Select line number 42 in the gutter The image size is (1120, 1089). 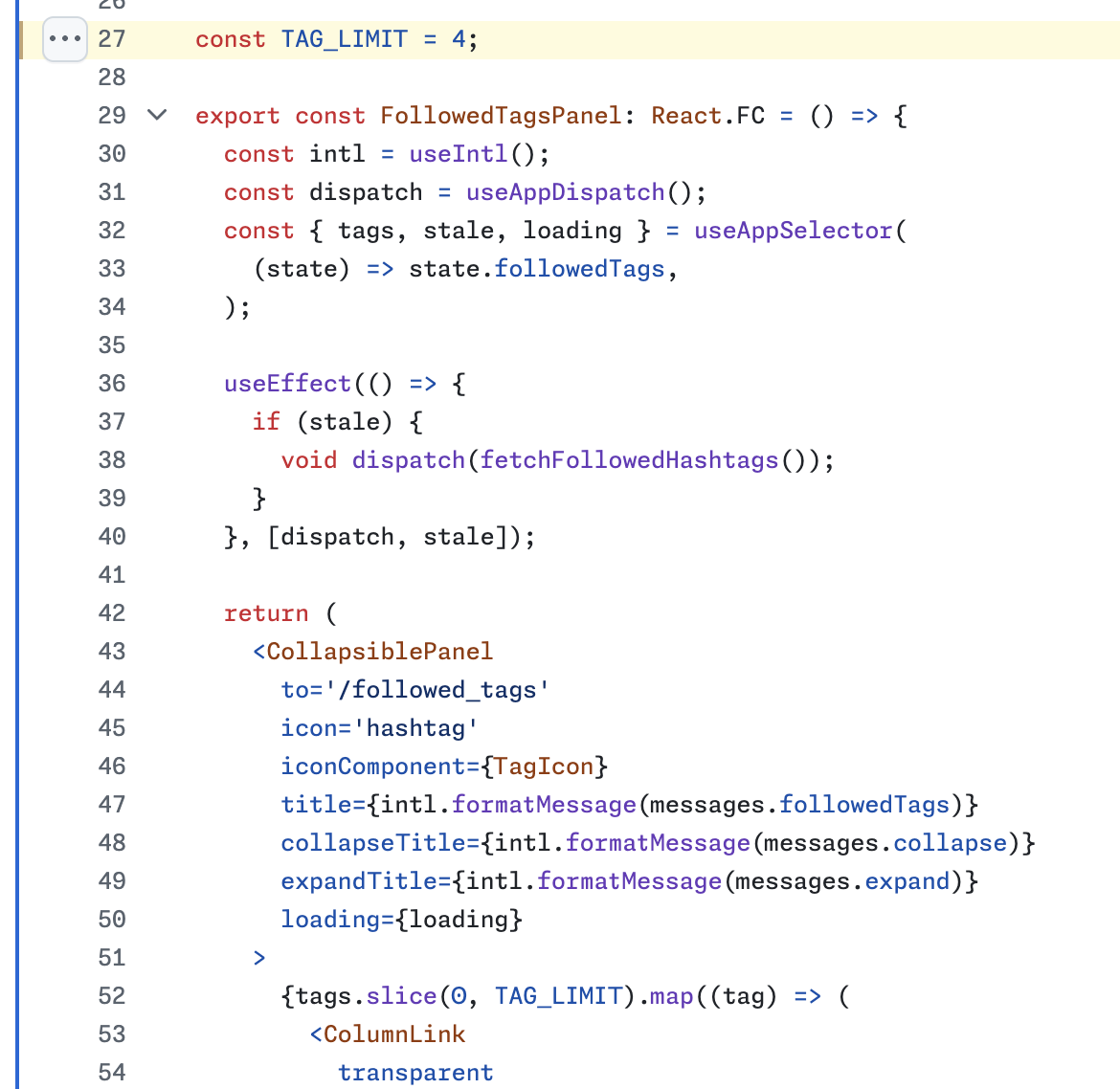point(112,613)
